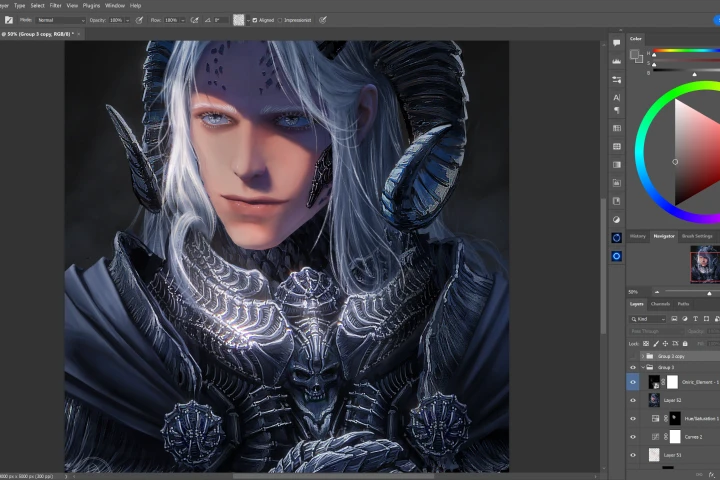This screenshot has width=720, height=480.
Task: Expand the Group 3 copy folder
Action: click(x=642, y=356)
